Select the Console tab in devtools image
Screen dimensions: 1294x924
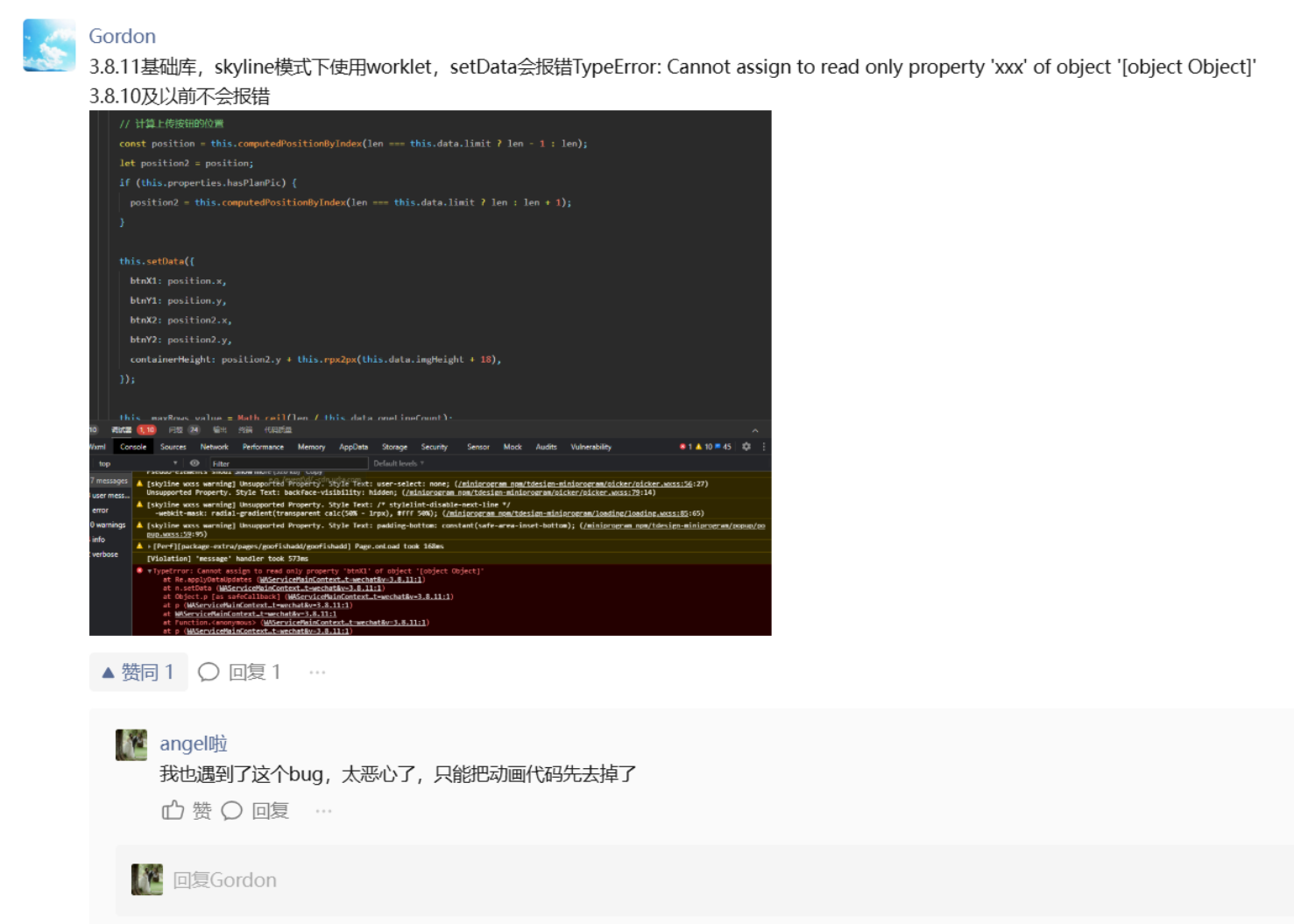point(133,447)
